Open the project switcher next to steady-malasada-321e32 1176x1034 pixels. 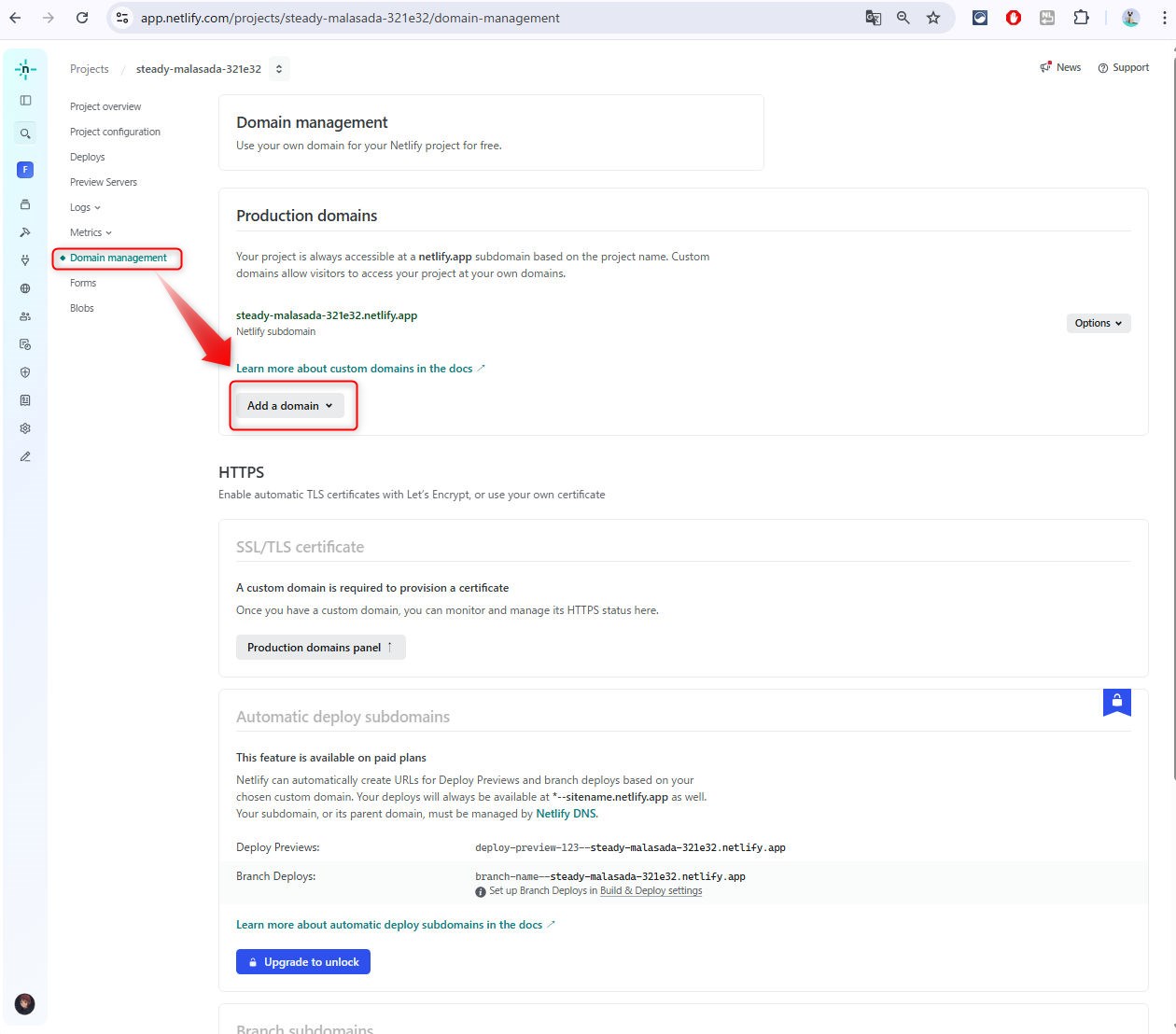[x=278, y=69]
